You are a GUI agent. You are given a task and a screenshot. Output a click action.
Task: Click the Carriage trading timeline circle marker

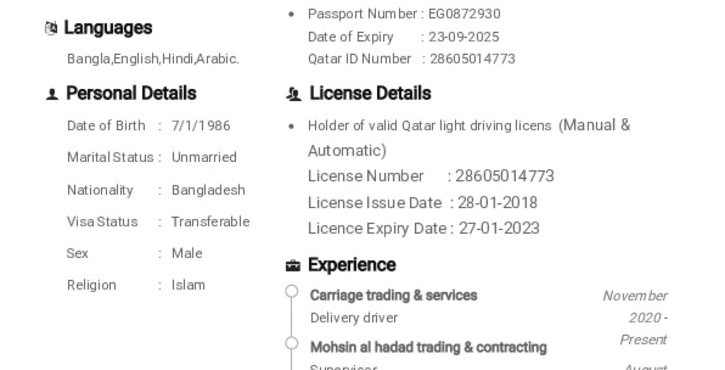tap(292, 291)
